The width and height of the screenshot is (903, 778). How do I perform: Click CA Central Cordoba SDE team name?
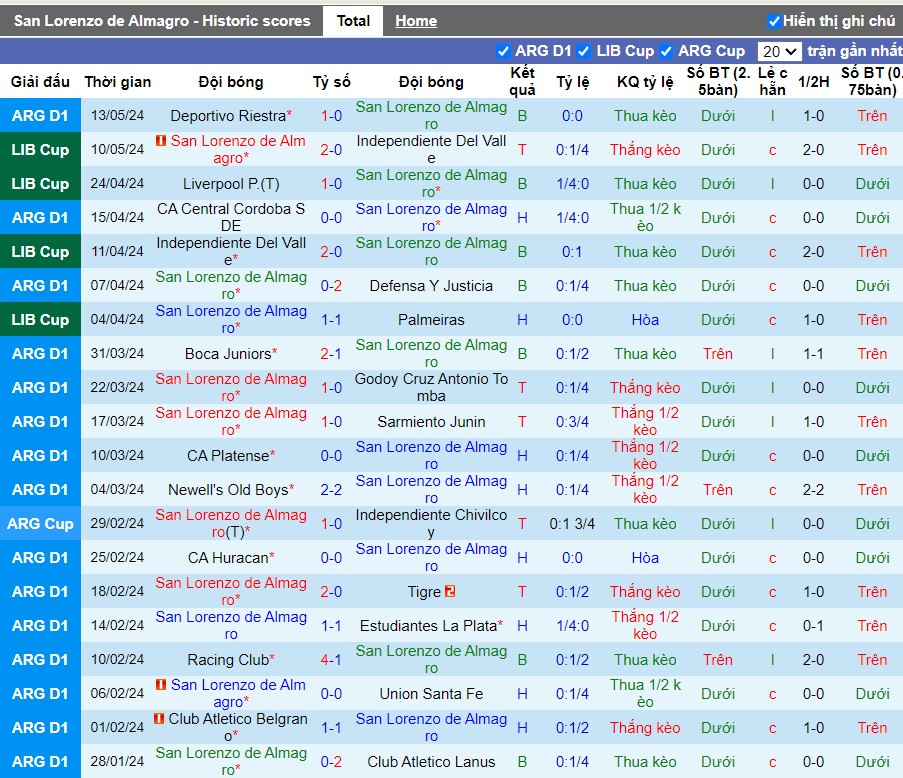coord(231,217)
